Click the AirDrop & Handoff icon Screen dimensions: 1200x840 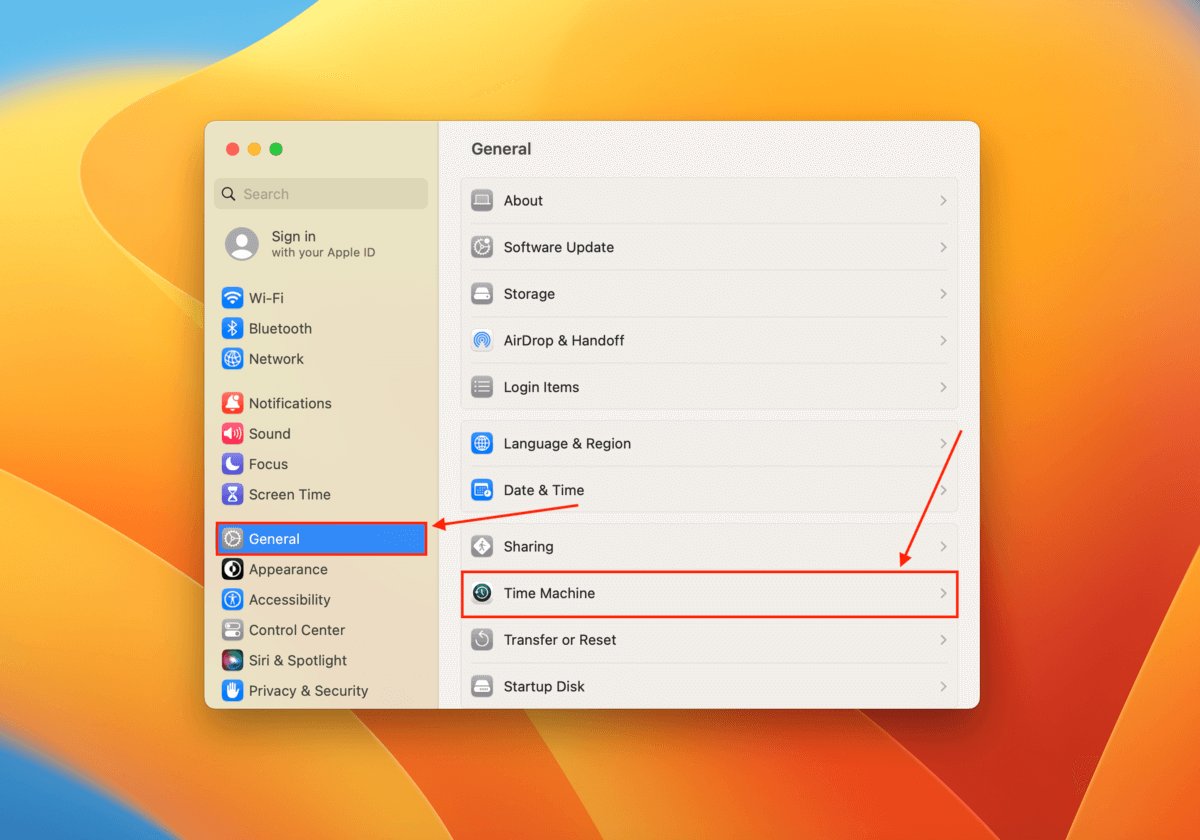(482, 340)
